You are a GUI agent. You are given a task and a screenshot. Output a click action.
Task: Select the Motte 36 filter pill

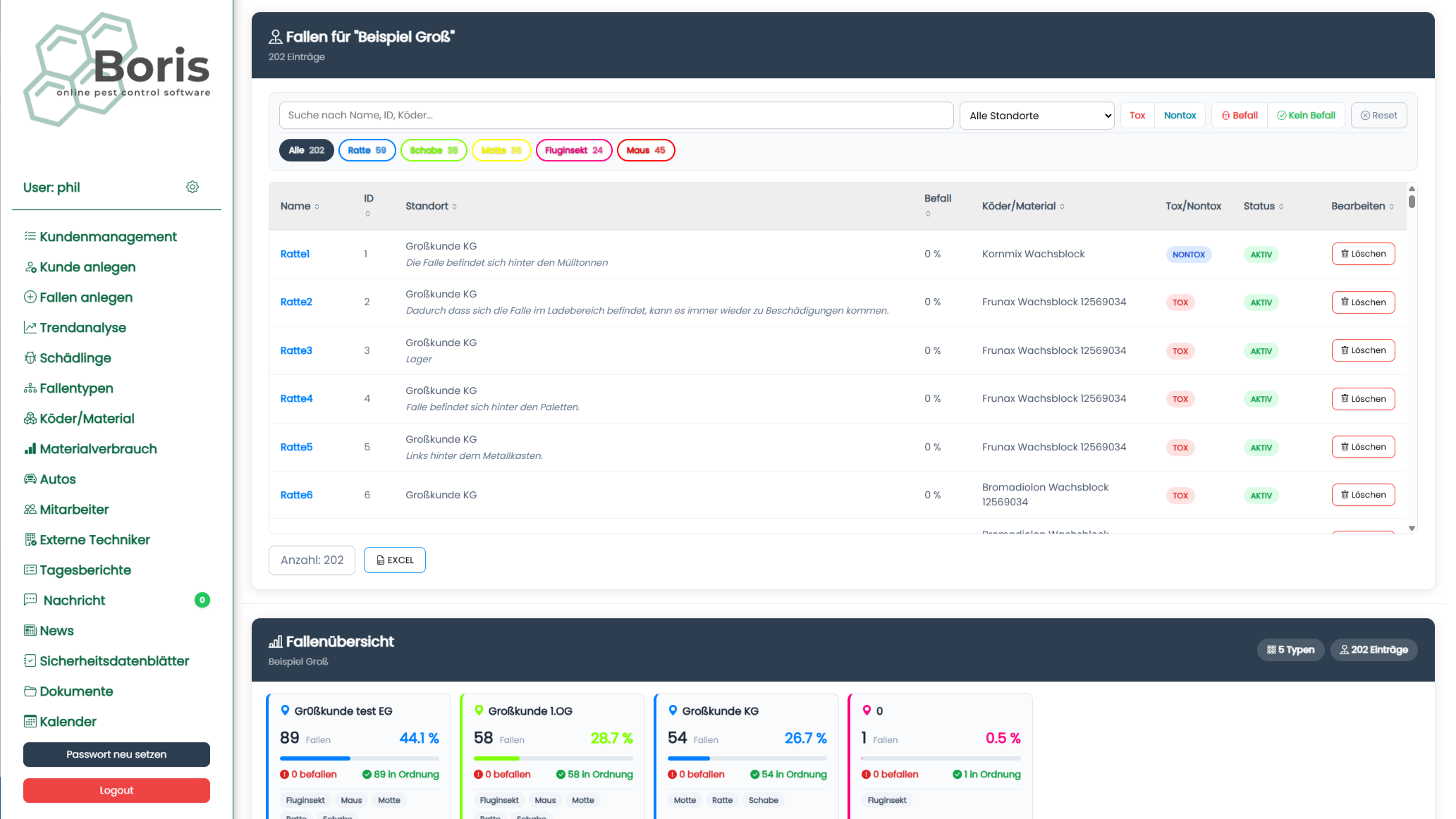tap(501, 150)
